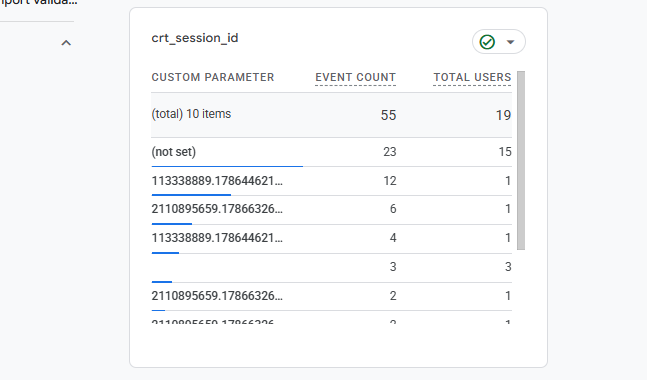
Task: Open the dropdown arrow beside the checkmark
Action: (510, 42)
